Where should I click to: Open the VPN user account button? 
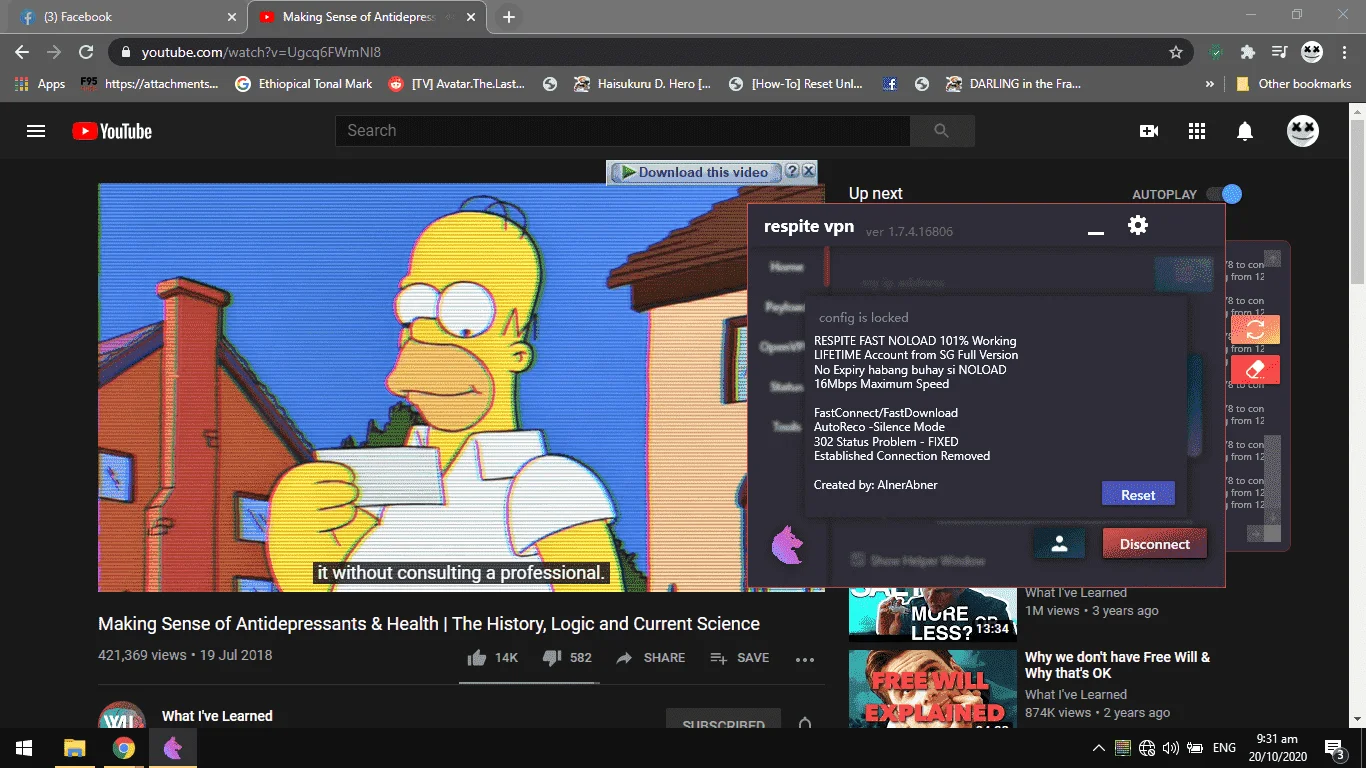point(1060,544)
